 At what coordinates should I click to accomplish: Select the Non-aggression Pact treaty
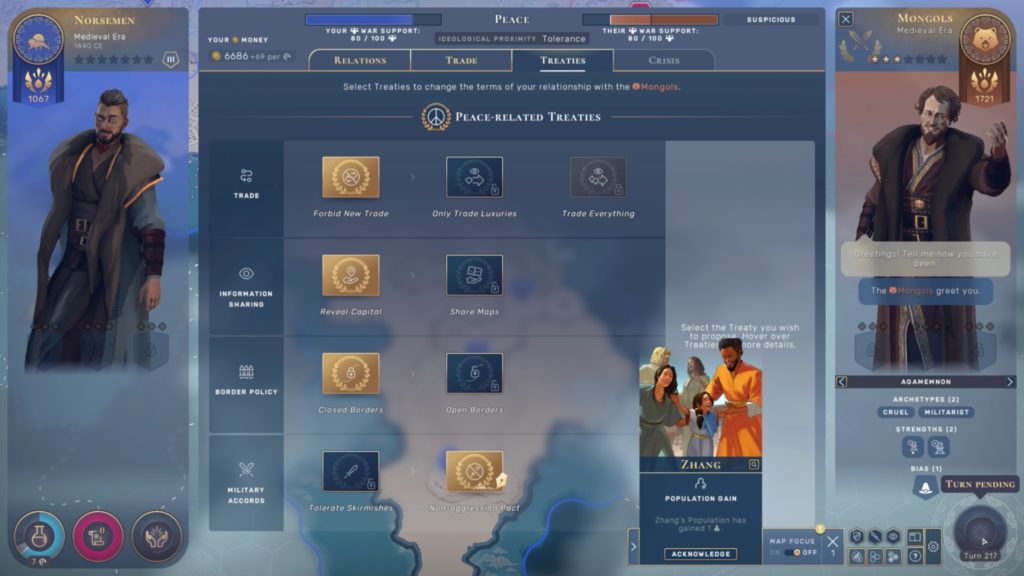(x=474, y=471)
